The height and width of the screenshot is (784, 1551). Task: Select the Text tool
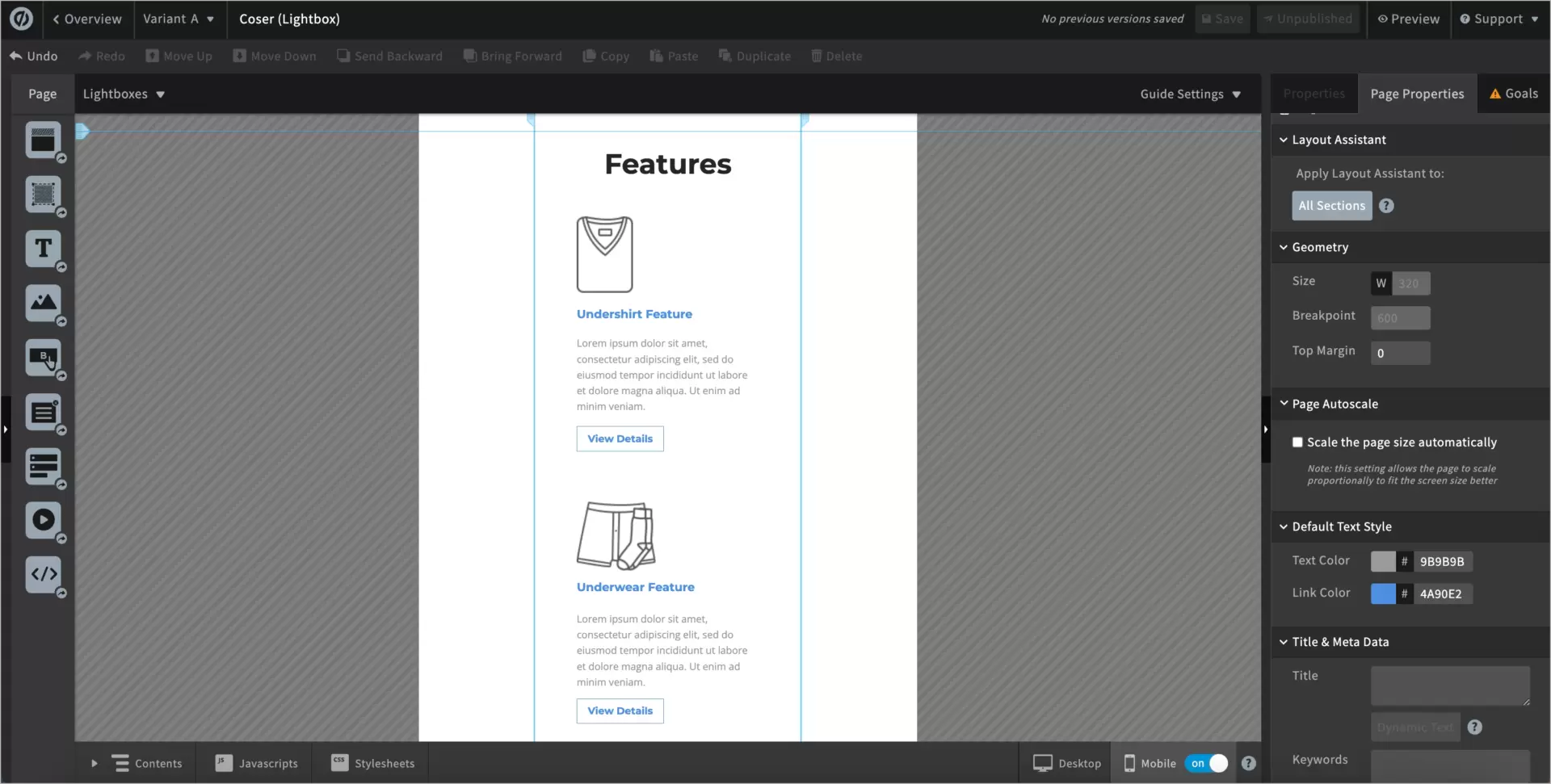(44, 249)
